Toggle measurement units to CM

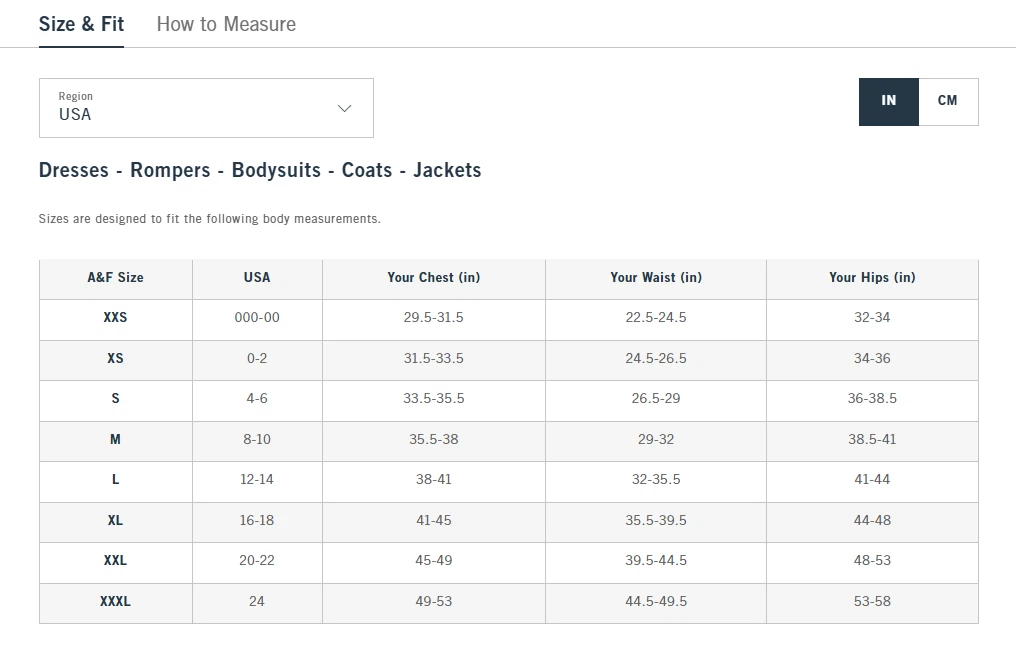pos(948,101)
